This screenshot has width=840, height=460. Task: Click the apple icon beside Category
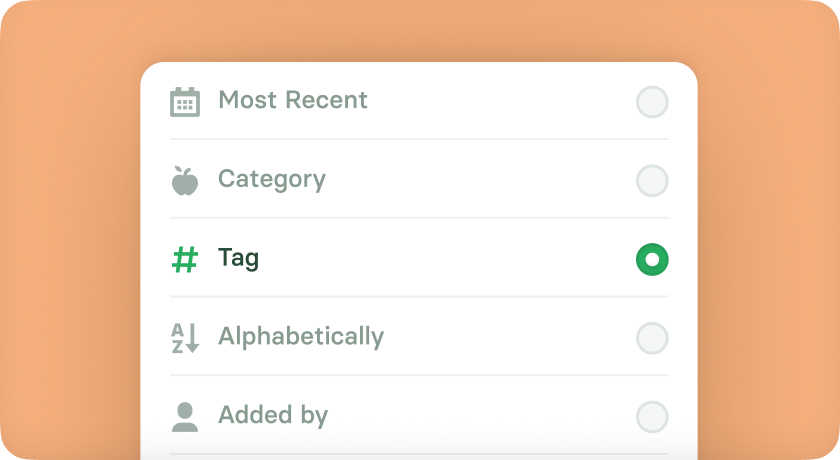[x=185, y=180]
